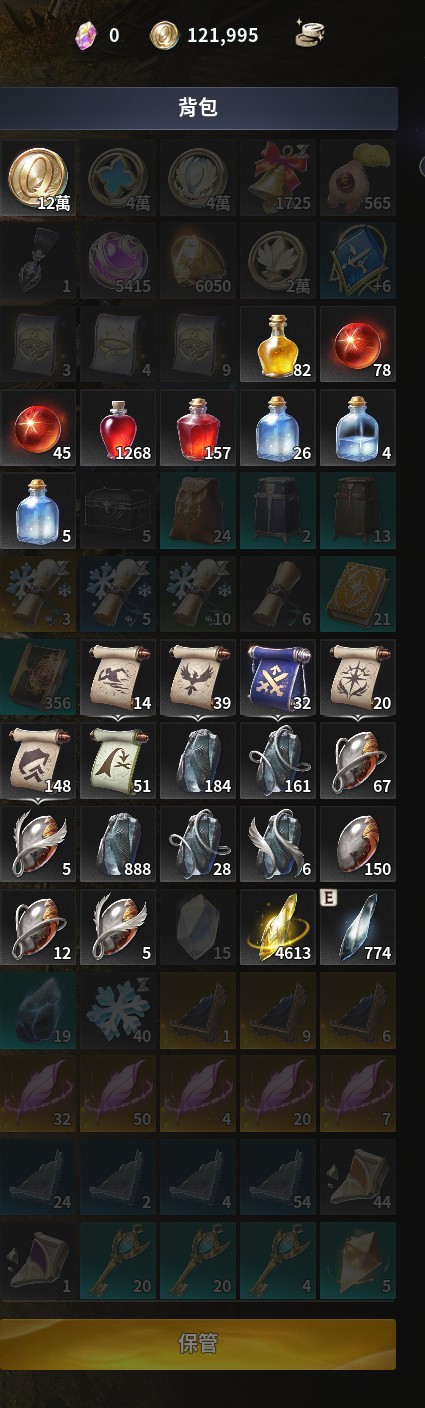Select the phoenix scroll numbered 39
Screen dimensions: 425x1408
198,677
